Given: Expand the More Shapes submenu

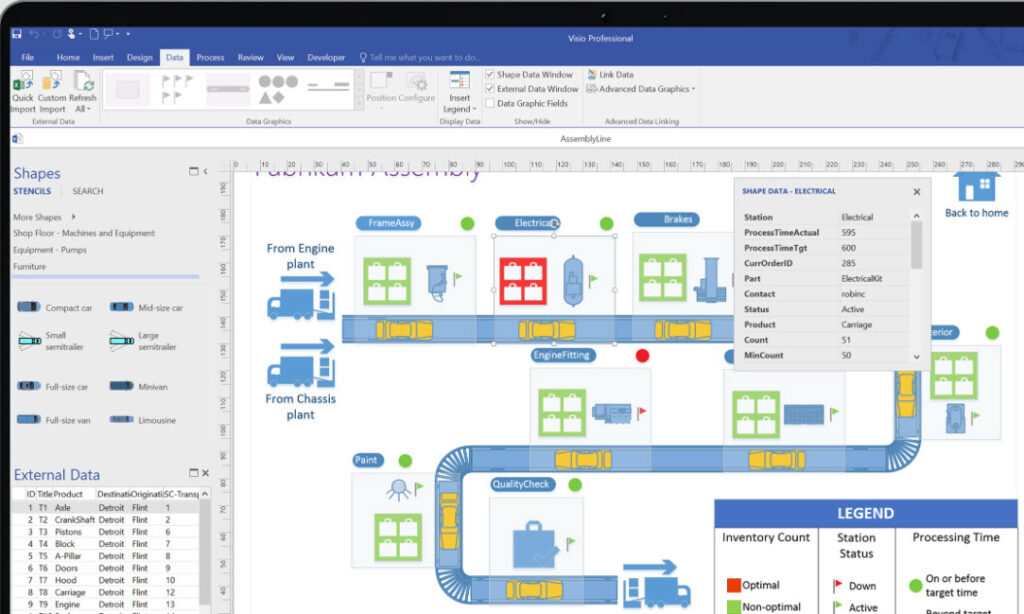Looking at the screenshot, I should 73,216.
